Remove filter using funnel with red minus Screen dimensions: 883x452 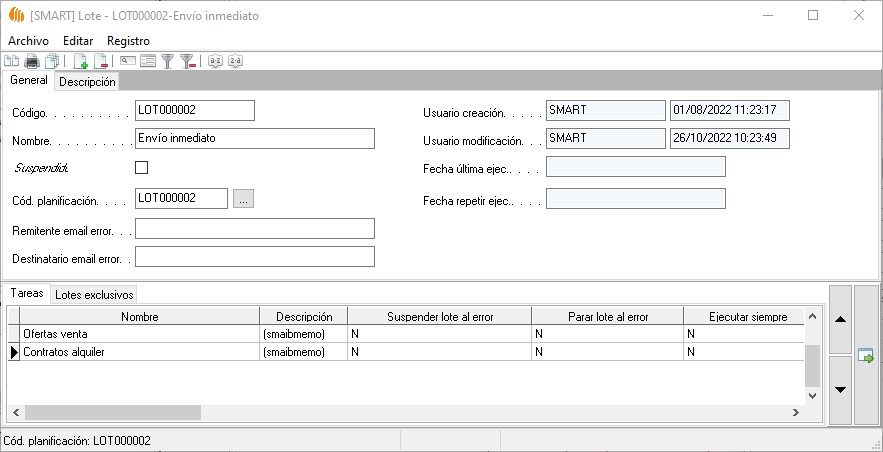(187, 62)
